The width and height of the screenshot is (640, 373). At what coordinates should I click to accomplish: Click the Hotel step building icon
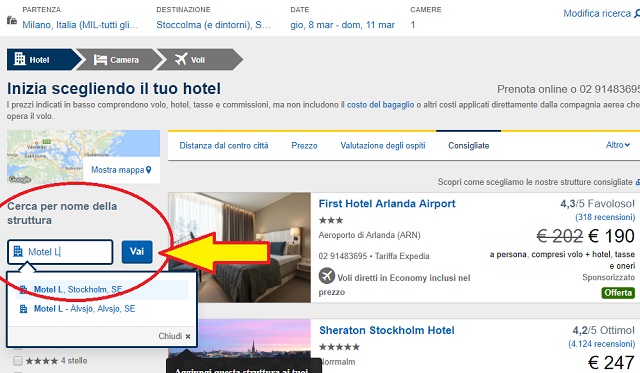pos(20,59)
